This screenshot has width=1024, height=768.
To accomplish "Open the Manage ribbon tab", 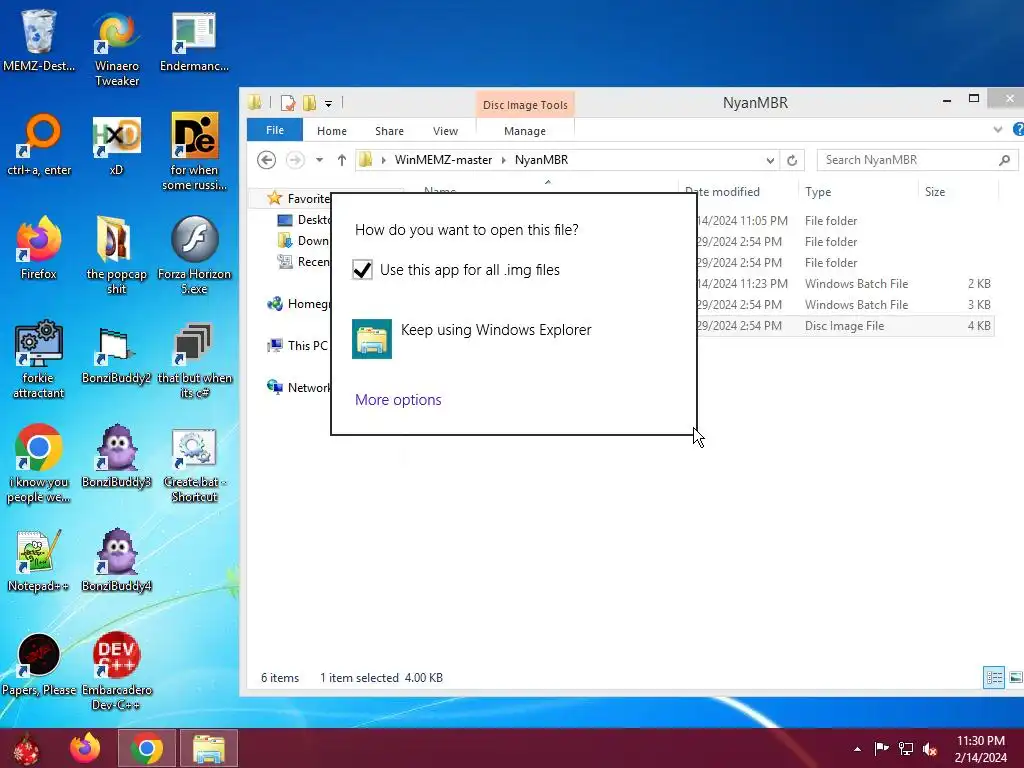I will pyautogui.click(x=524, y=131).
